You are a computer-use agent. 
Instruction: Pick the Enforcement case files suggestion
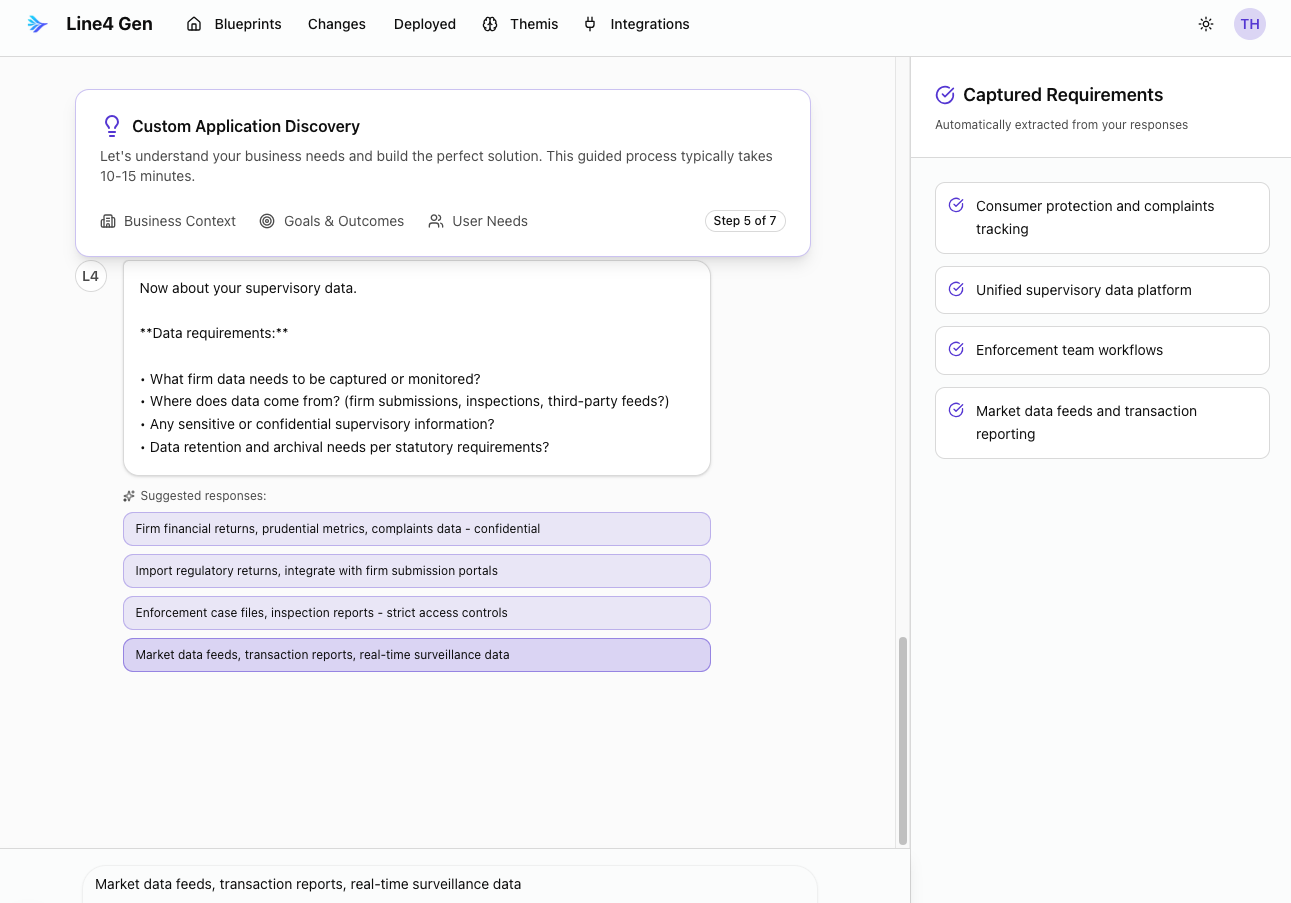click(416, 613)
